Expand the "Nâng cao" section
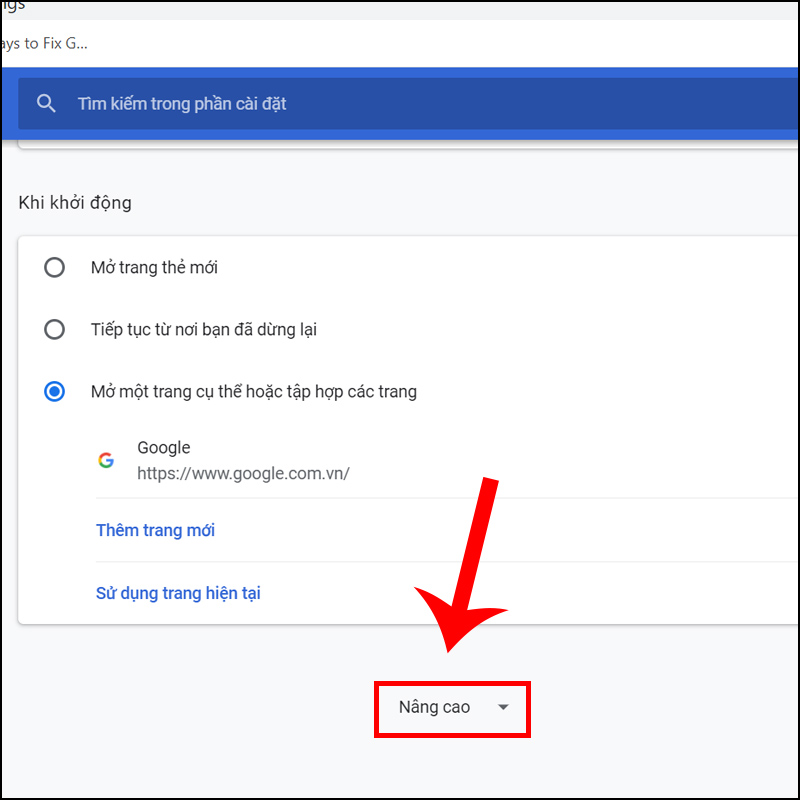This screenshot has width=800, height=800. [x=453, y=709]
